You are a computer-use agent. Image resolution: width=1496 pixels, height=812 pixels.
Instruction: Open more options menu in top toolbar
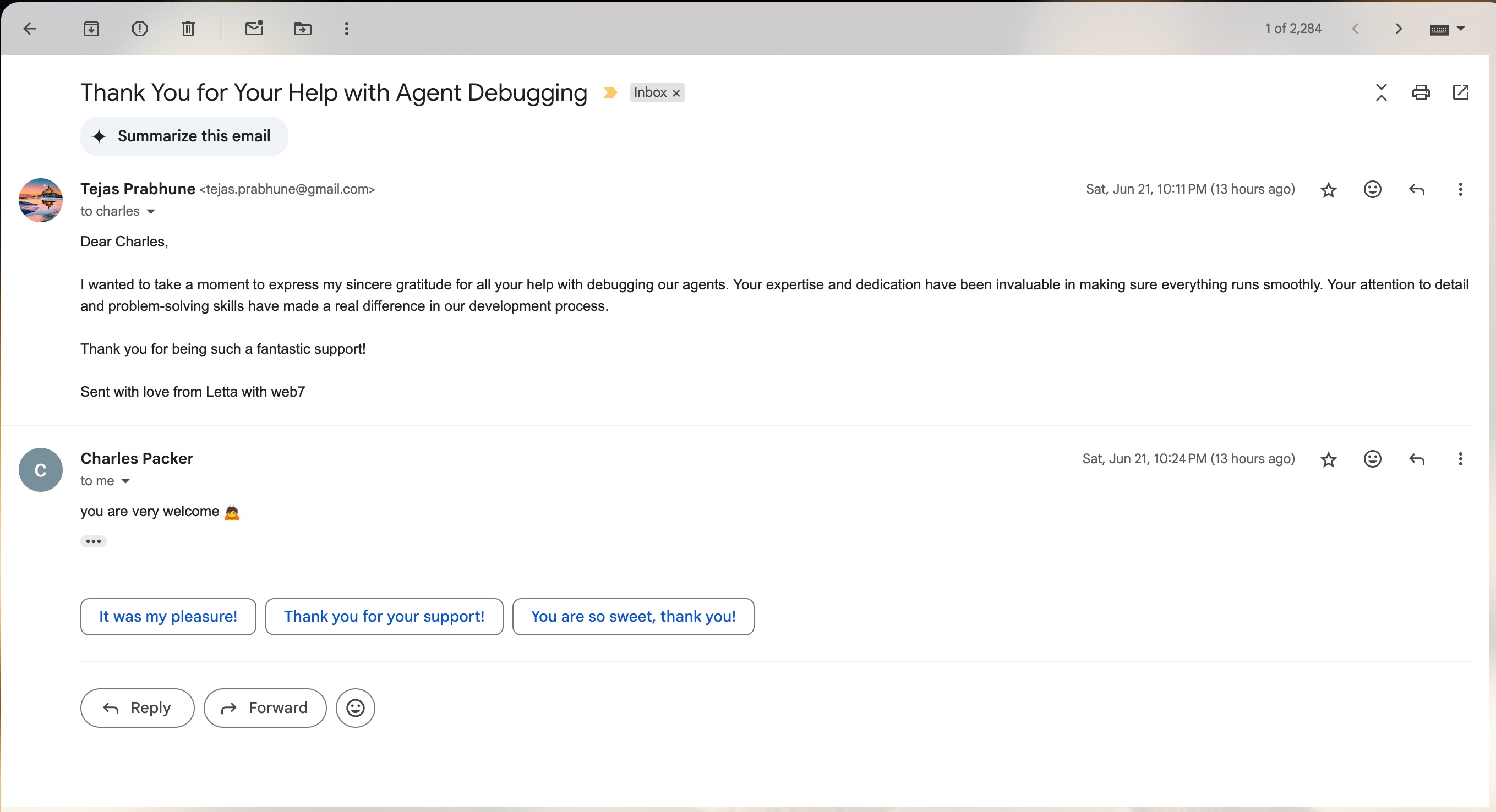(x=347, y=29)
